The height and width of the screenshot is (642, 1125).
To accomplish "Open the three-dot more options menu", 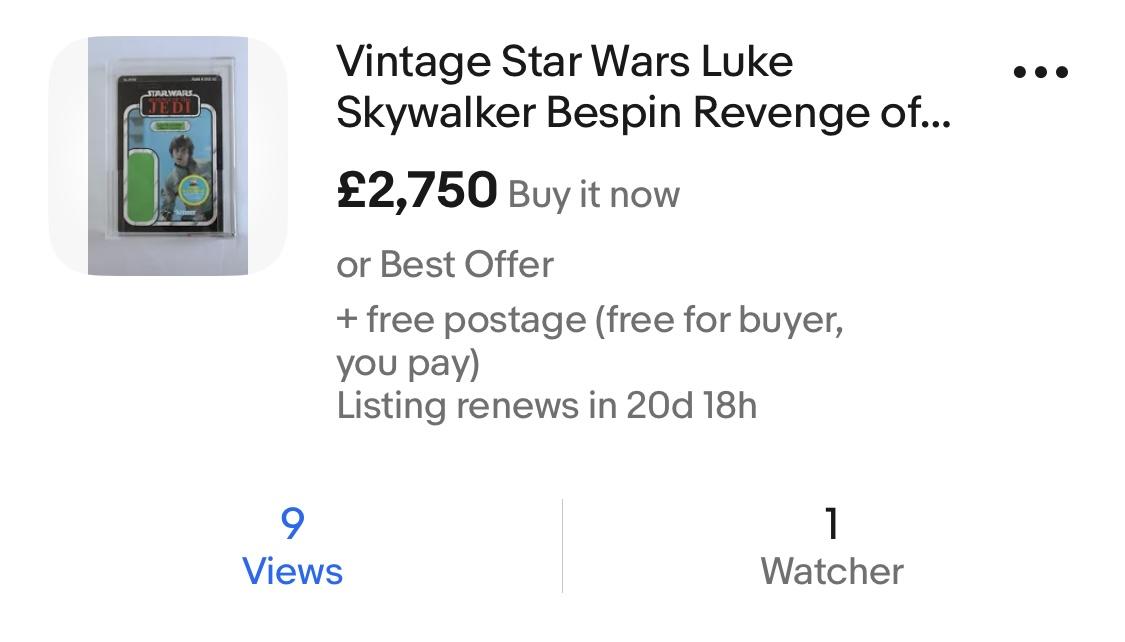I will tap(1040, 72).
